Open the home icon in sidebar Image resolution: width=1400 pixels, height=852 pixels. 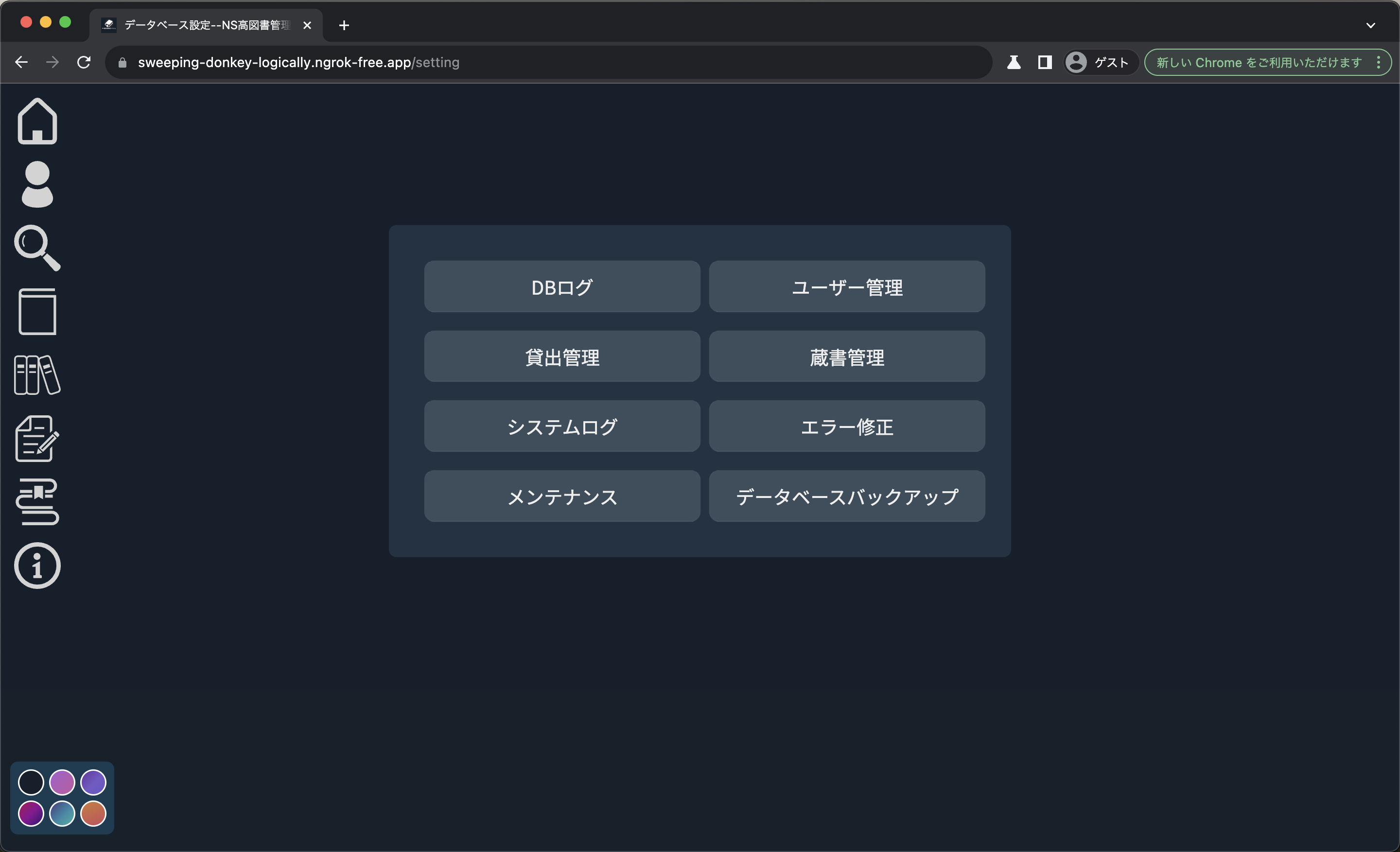(x=37, y=121)
